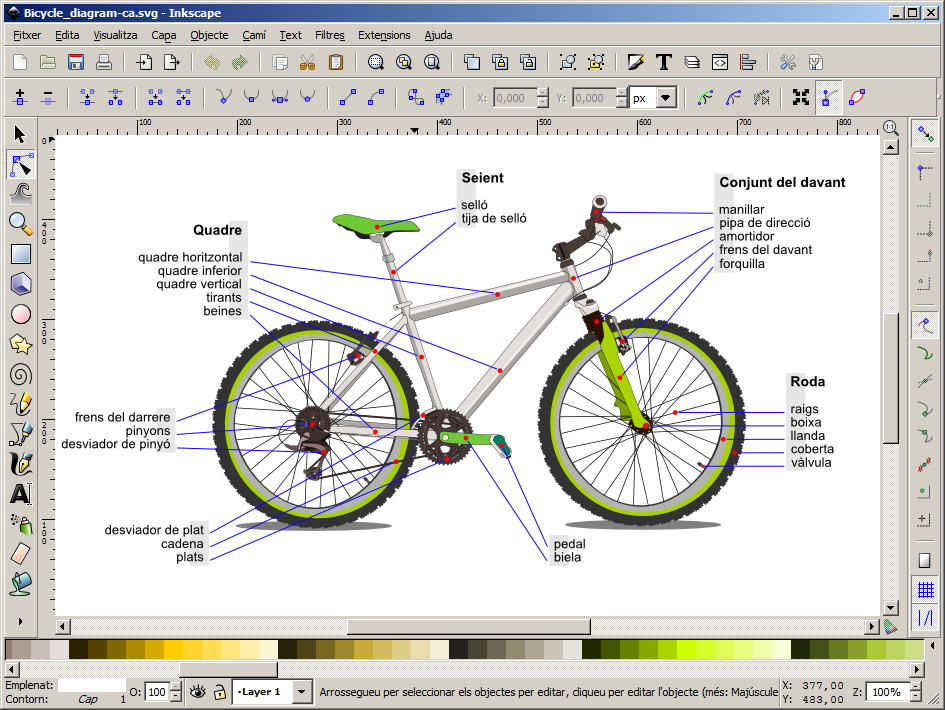Select the Selector arrow tool
The image size is (945, 710).
pyautogui.click(x=18, y=134)
